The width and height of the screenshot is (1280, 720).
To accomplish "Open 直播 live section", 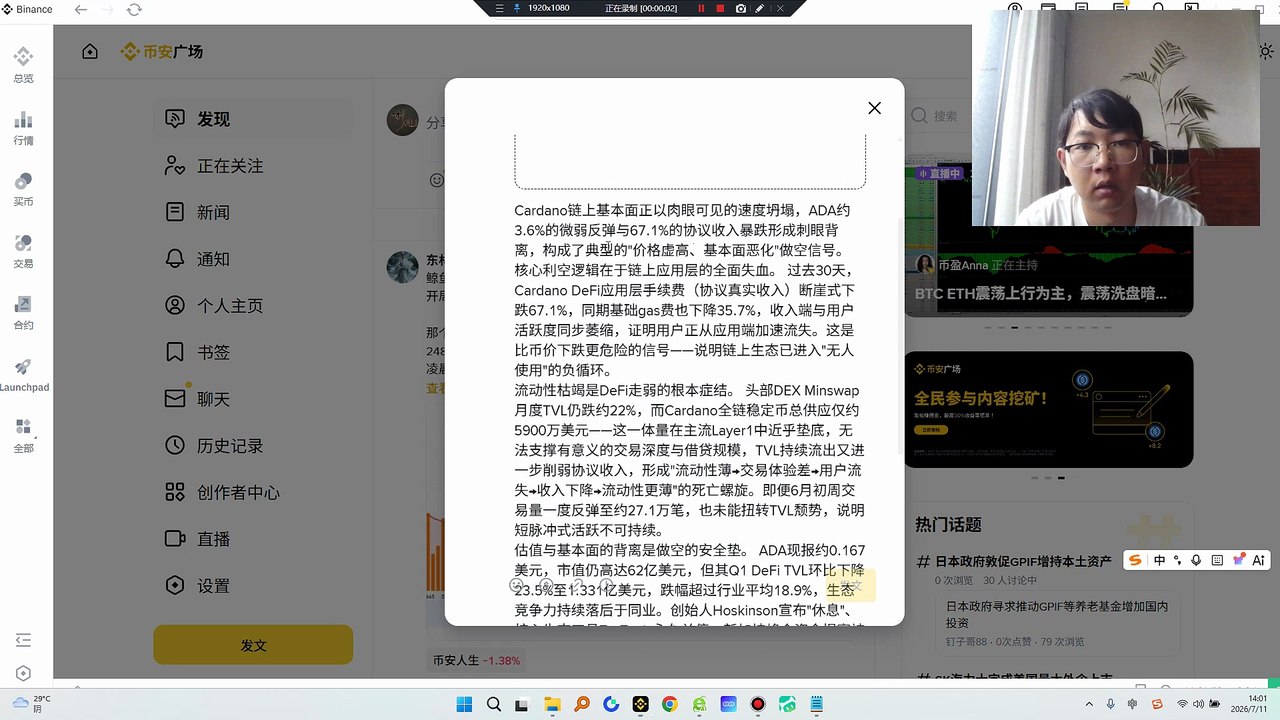I will coord(253,539).
